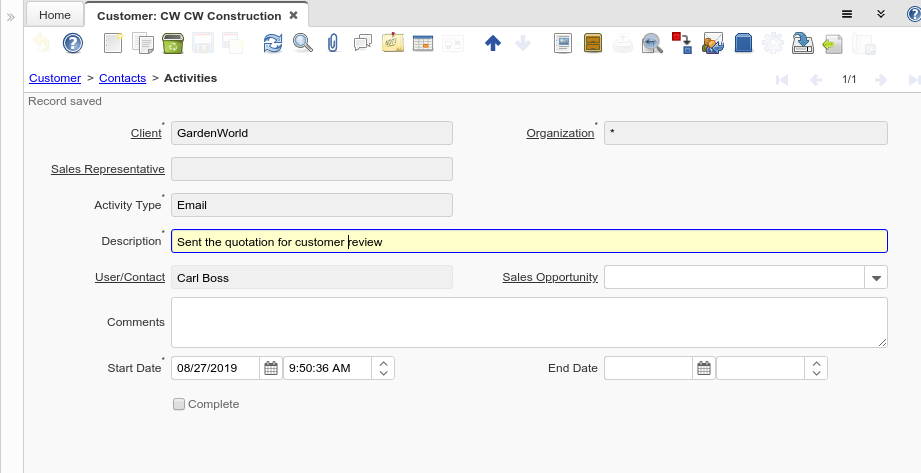Toggle the Complete checkbox
This screenshot has height=473, width=921.
point(179,404)
